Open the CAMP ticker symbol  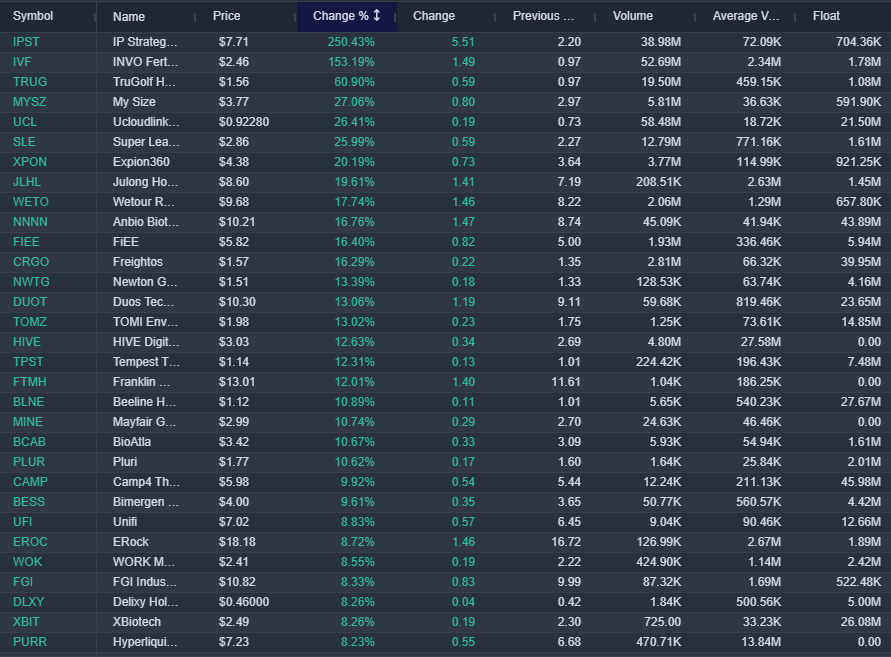click(30, 482)
